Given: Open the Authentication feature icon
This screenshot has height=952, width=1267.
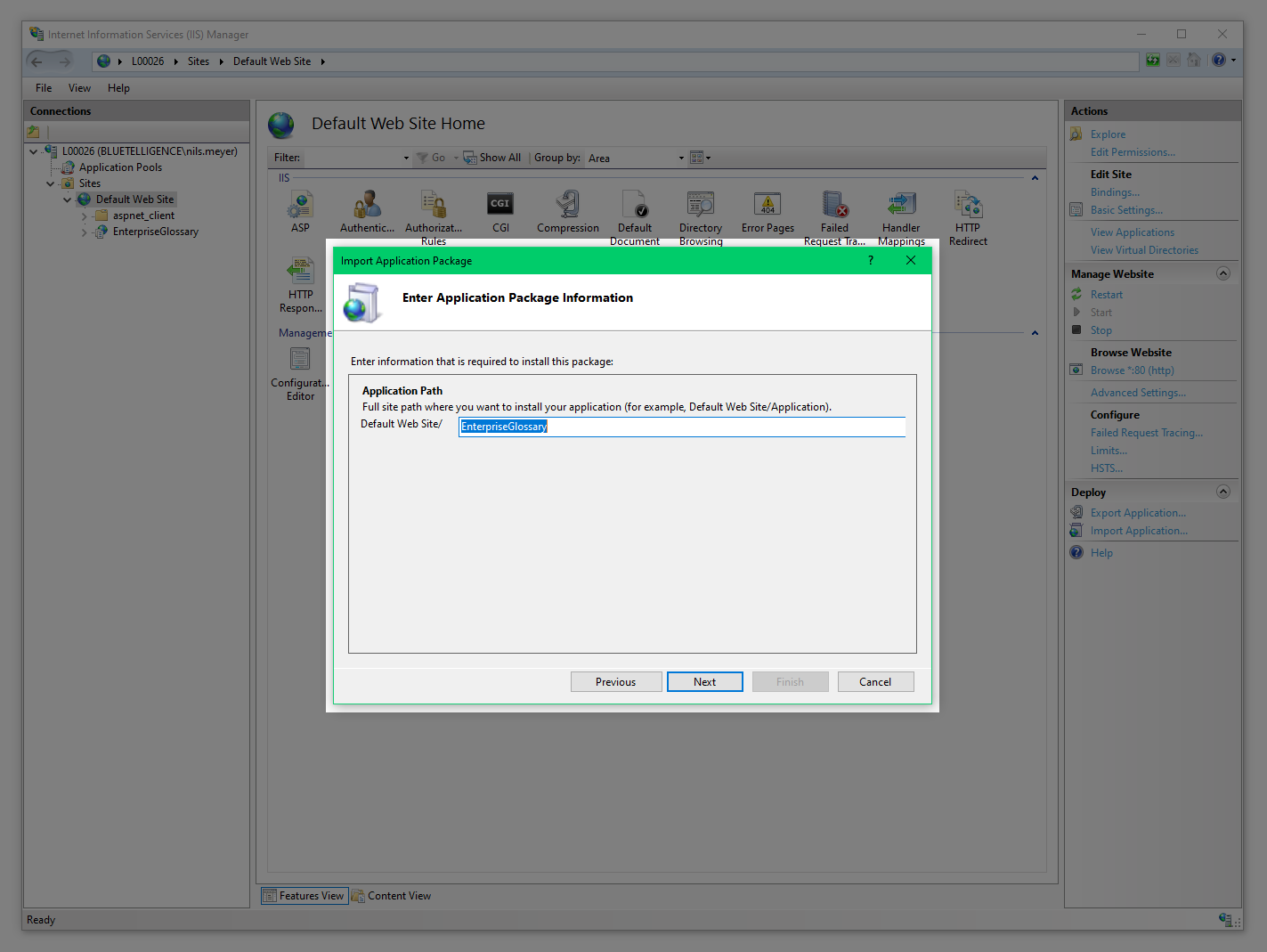Looking at the screenshot, I should (367, 206).
